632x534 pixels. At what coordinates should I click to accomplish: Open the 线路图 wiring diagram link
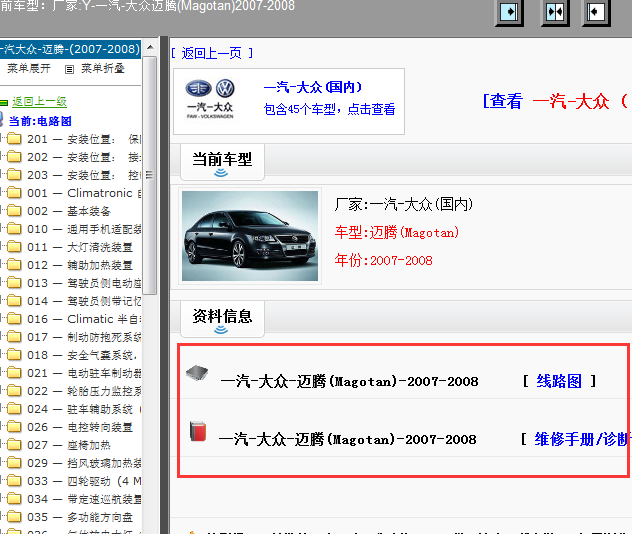pyautogui.click(x=559, y=381)
